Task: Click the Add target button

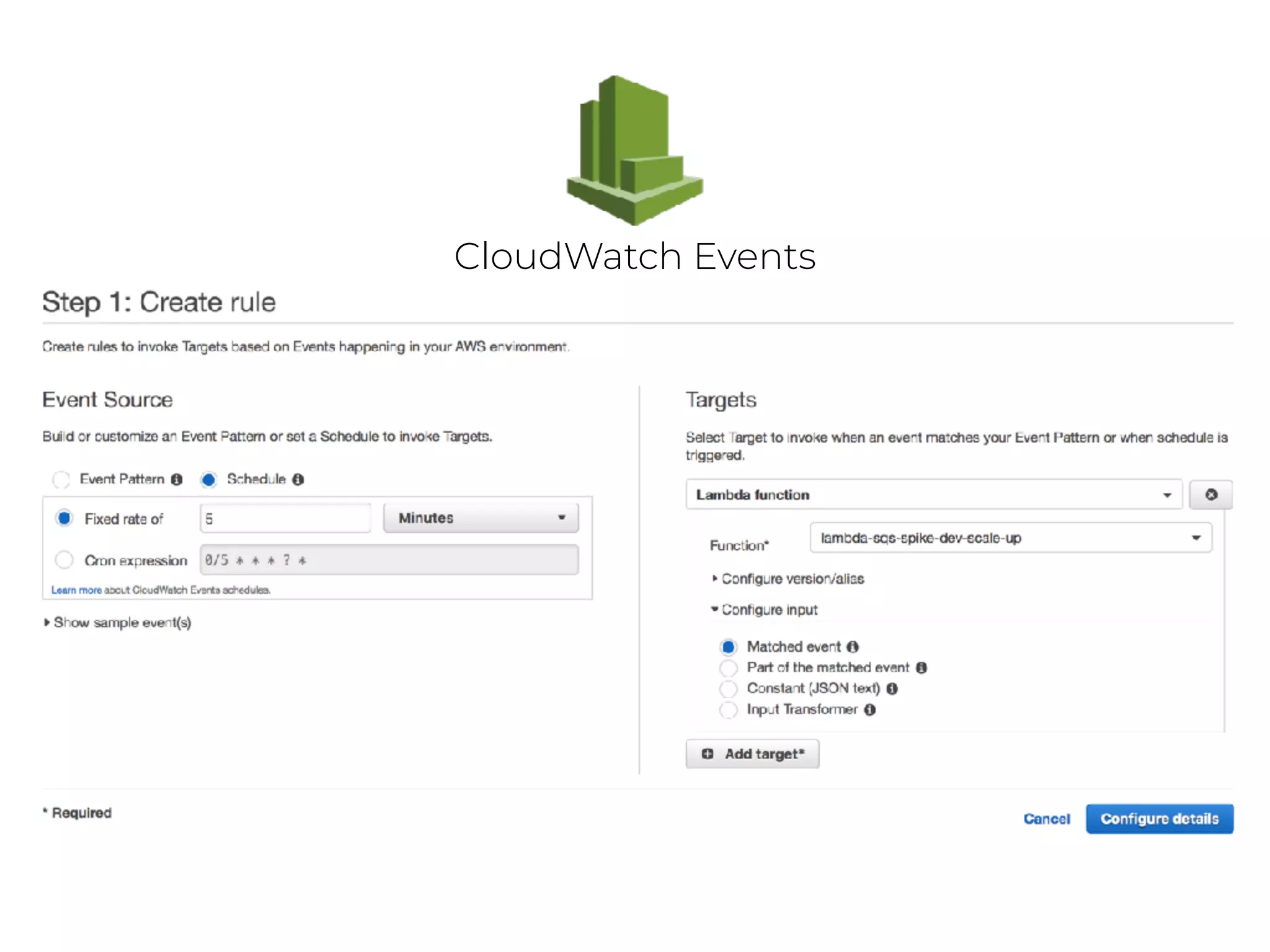Action: [x=752, y=754]
